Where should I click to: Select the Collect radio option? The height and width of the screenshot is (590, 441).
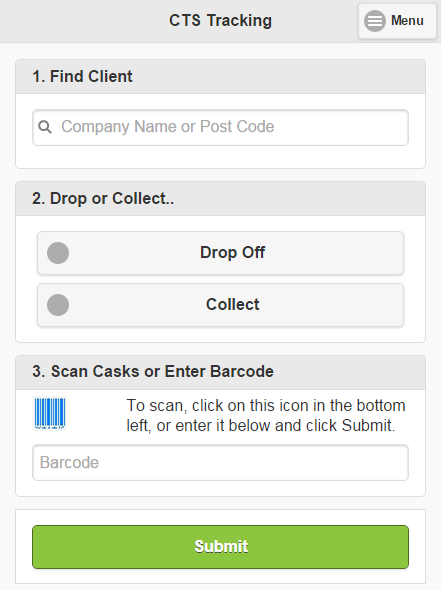[220, 305]
